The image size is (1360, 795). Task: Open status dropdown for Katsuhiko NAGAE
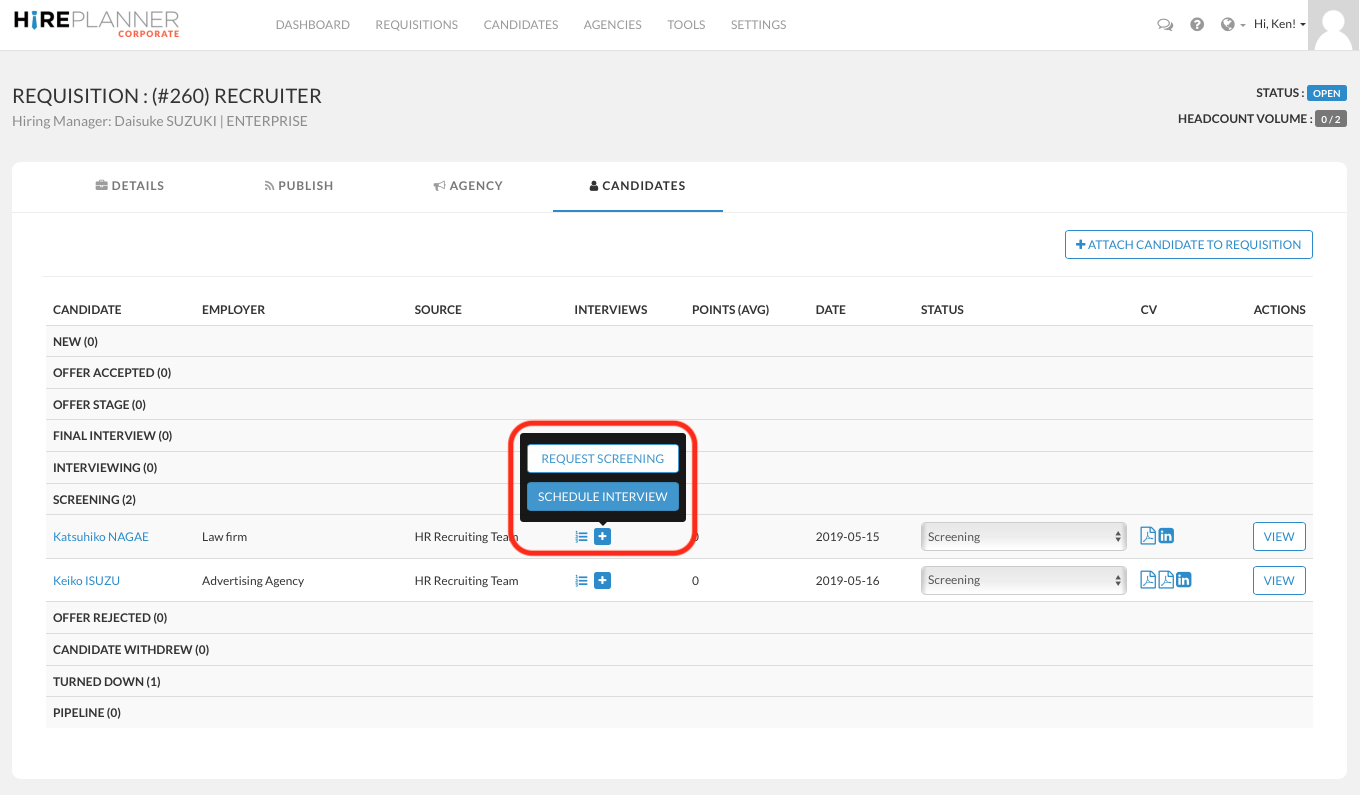[1023, 537]
